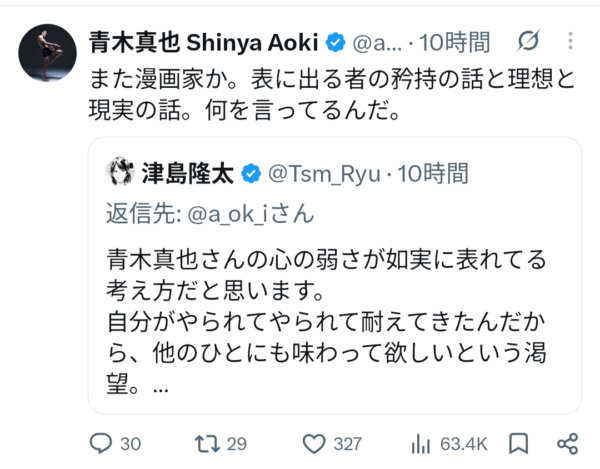
Task: Click the 津島隆太 avatar in quoted tweet
Action: (x=120, y=171)
